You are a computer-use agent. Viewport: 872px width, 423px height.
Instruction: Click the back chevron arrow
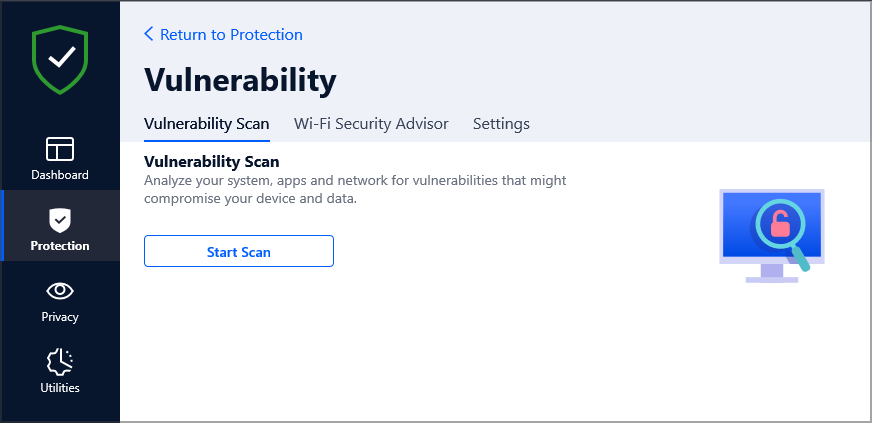tap(149, 34)
